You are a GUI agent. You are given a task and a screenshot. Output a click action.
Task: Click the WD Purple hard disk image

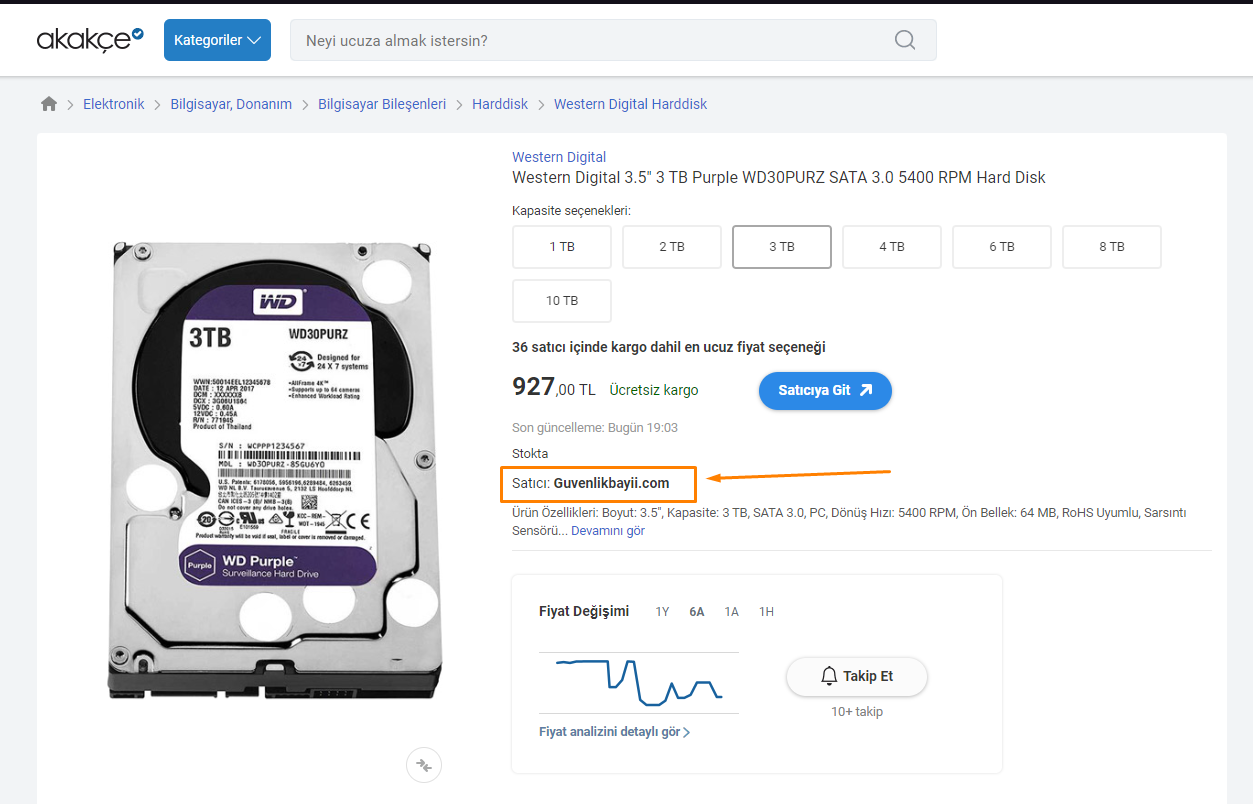(x=274, y=470)
